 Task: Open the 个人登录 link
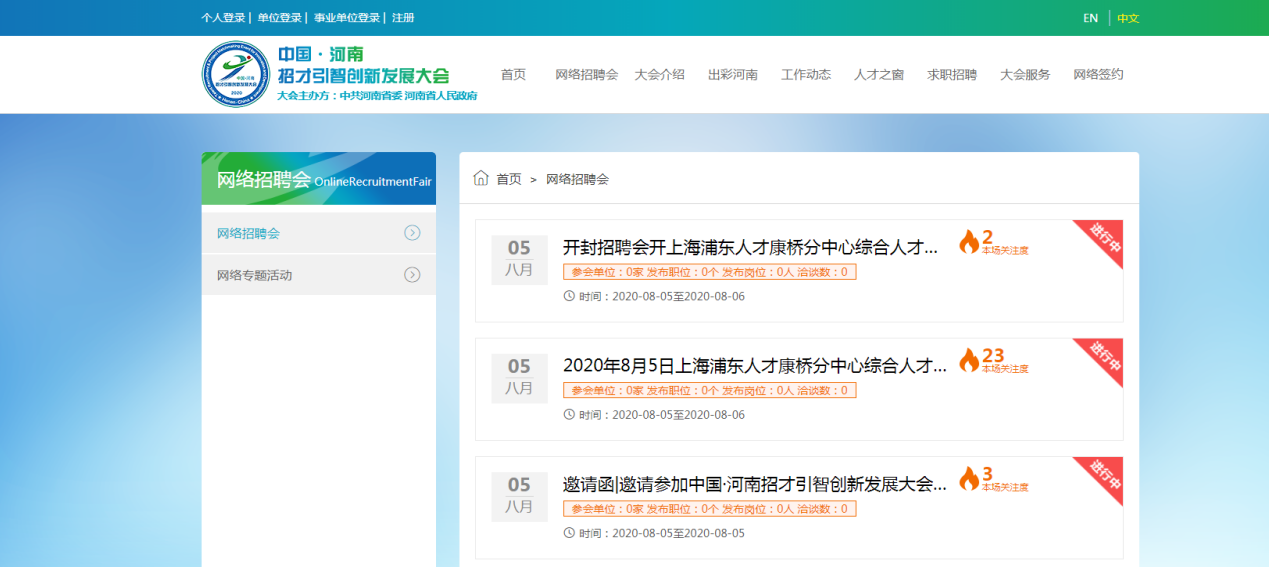coord(222,18)
